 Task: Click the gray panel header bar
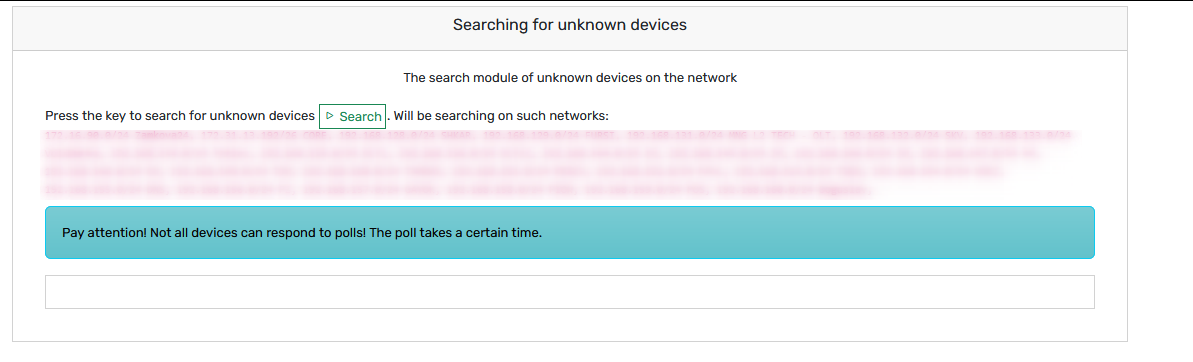click(x=570, y=28)
